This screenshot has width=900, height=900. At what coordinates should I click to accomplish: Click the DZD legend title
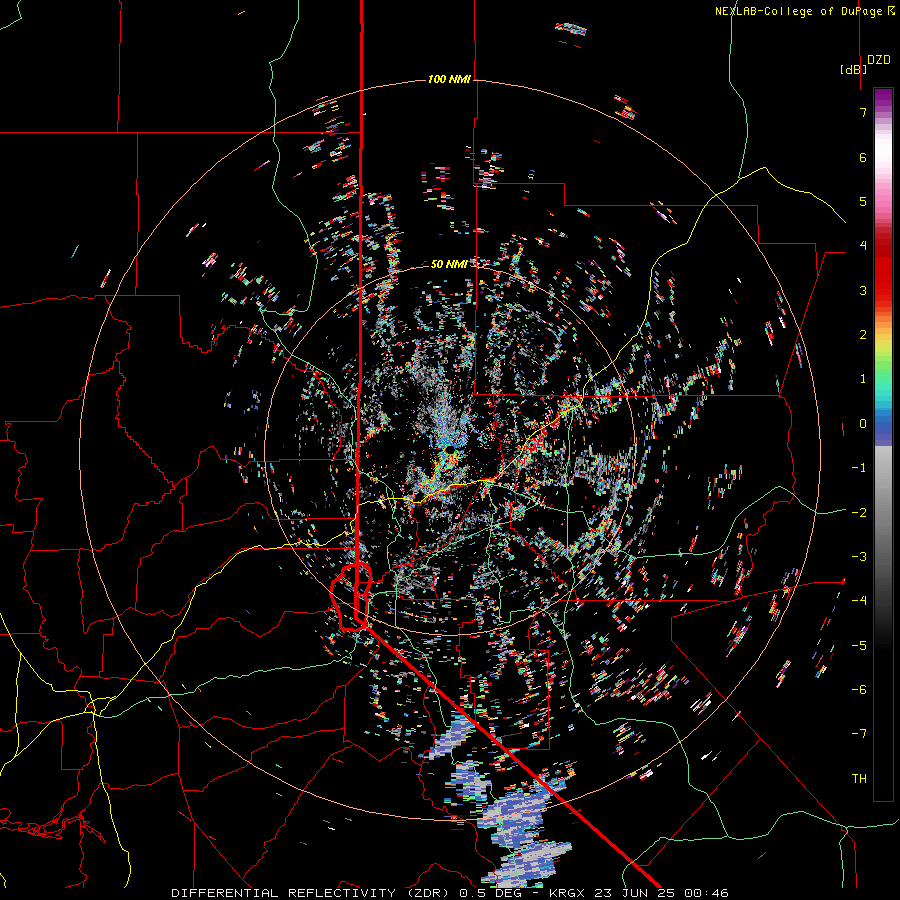coord(879,60)
